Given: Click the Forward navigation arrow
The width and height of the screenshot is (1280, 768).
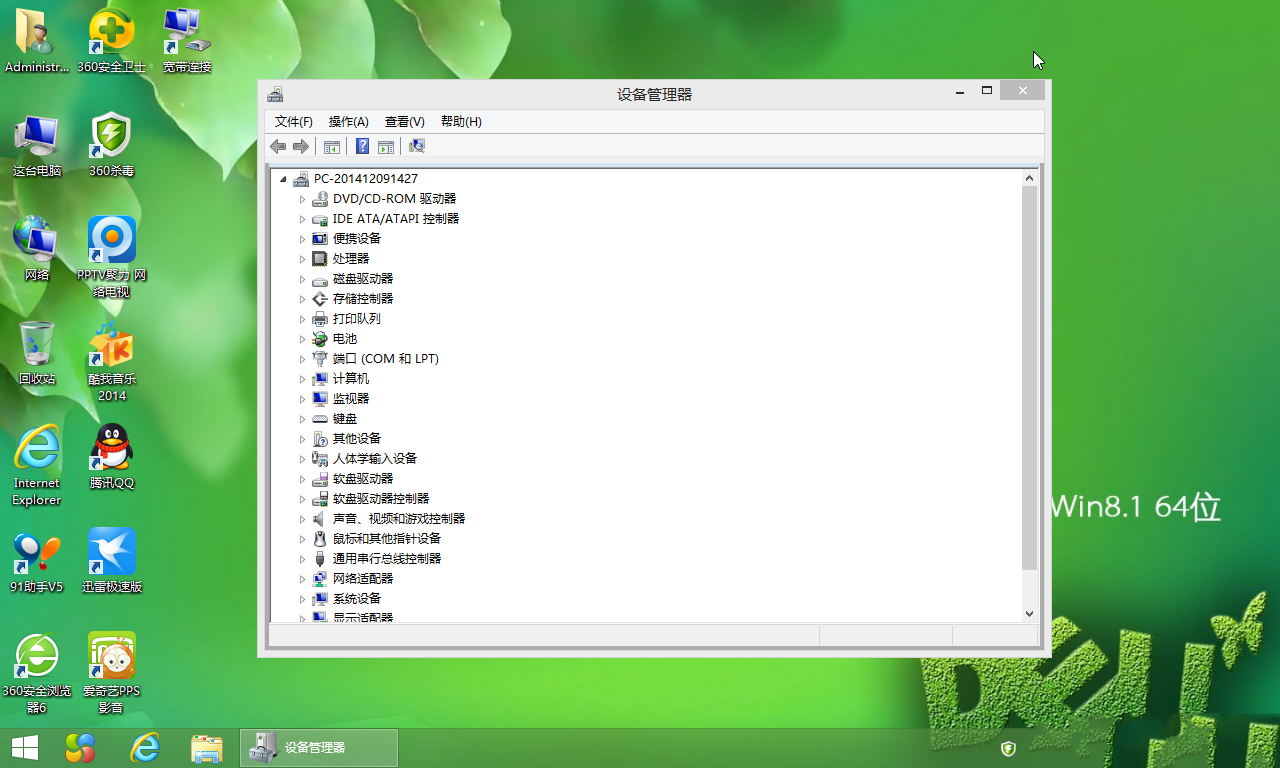Looking at the screenshot, I should (302, 146).
